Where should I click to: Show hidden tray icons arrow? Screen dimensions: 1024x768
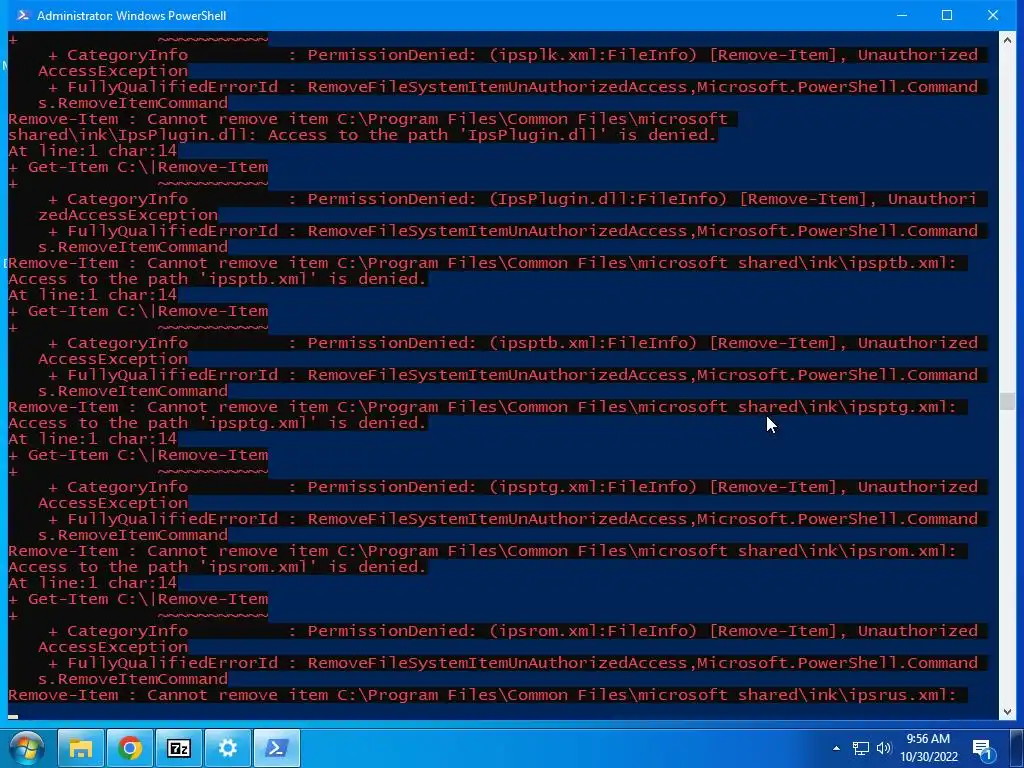[836, 748]
